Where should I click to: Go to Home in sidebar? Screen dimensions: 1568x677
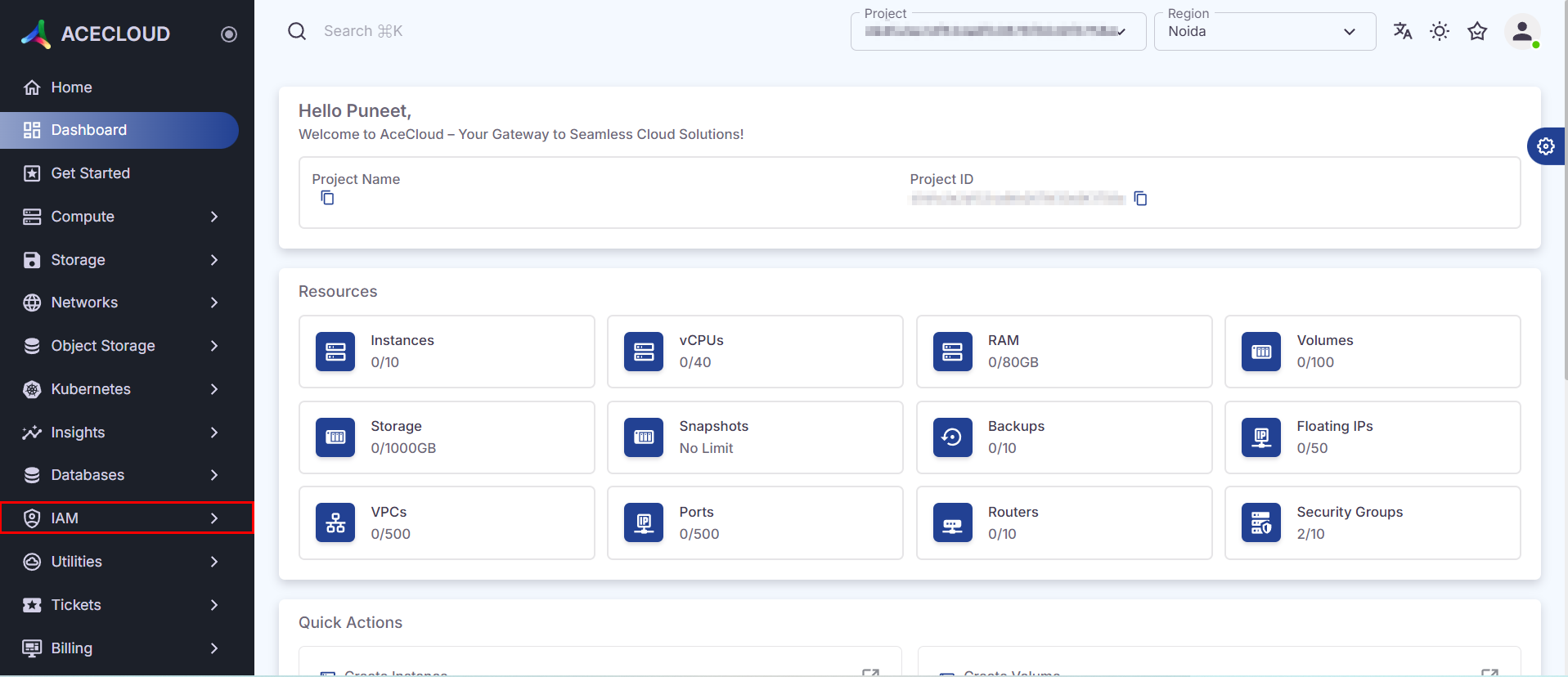[x=71, y=87]
